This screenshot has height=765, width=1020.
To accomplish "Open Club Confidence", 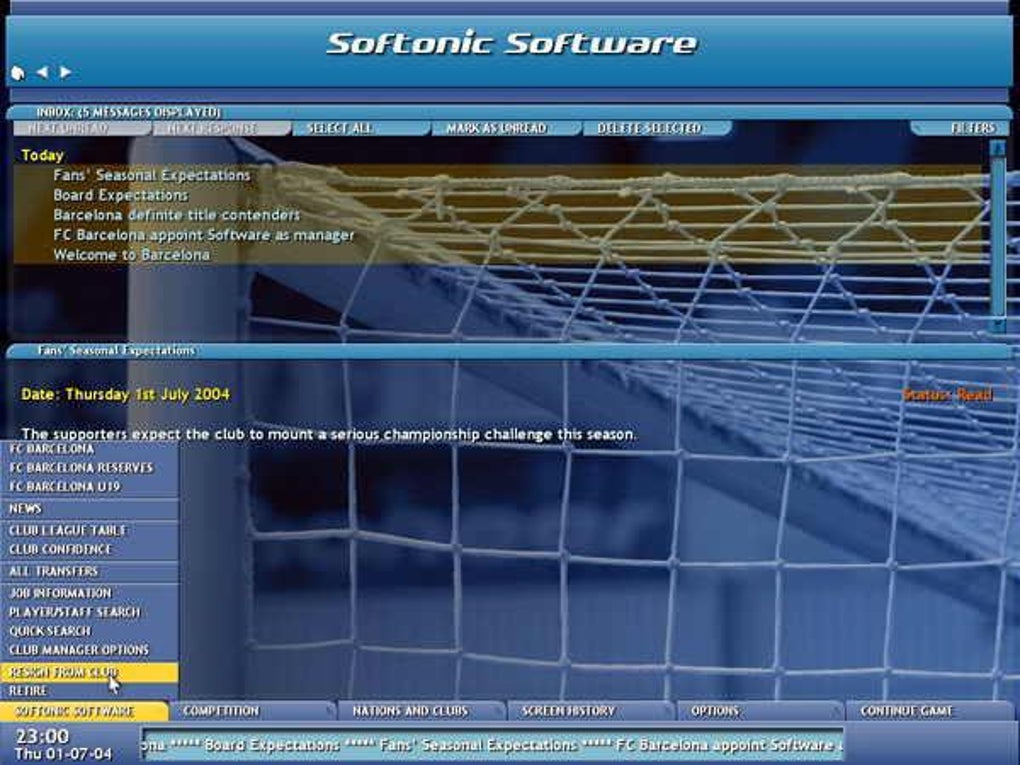I will (x=89, y=550).
